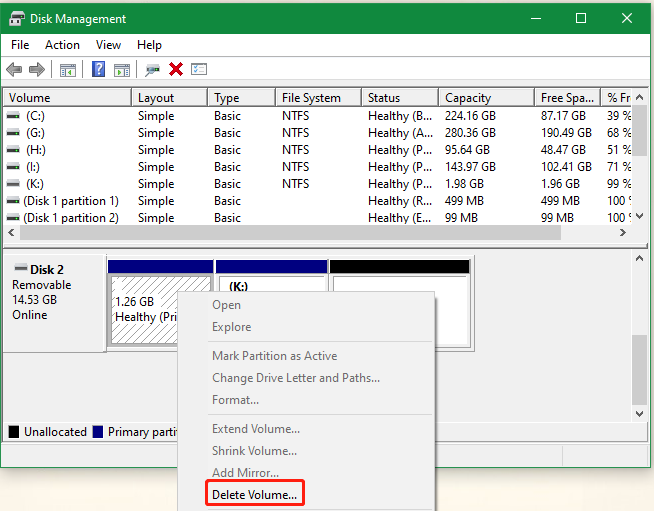This screenshot has height=511, width=654.
Task: Open the Help question-mark toolbar icon
Action: (x=98, y=69)
